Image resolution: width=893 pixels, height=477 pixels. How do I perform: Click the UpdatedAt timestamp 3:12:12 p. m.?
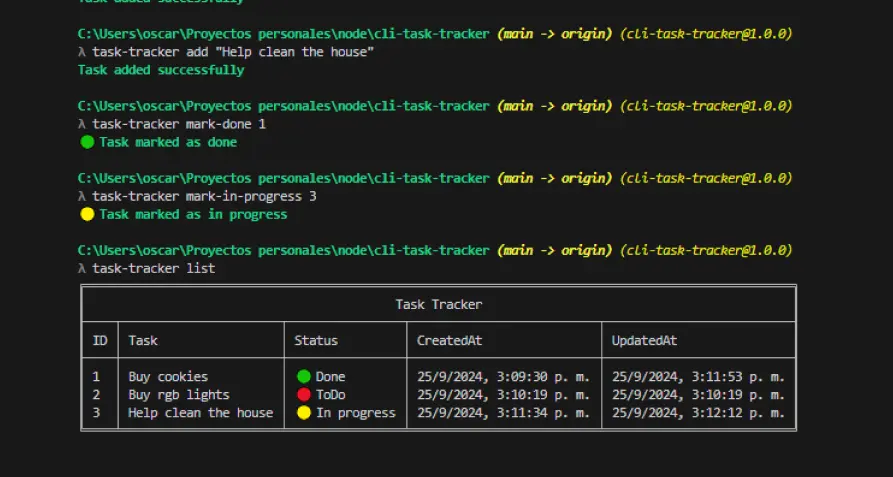click(x=697, y=413)
